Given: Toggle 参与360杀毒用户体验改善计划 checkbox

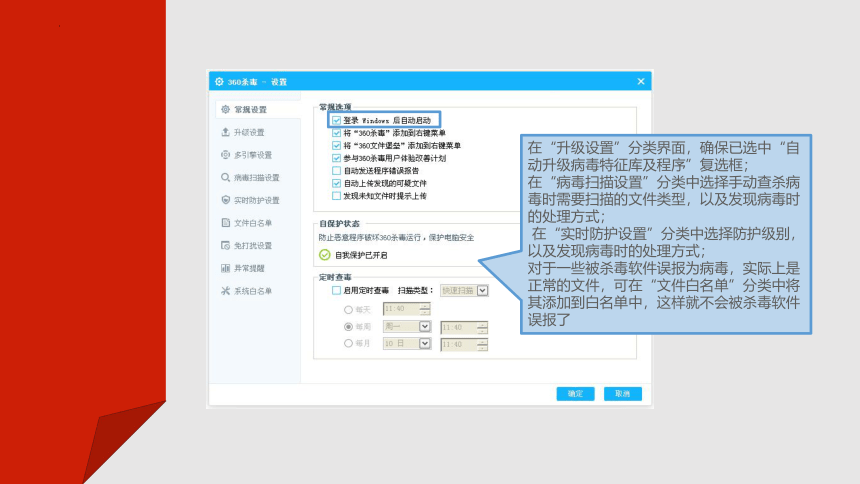Looking at the screenshot, I should (x=337, y=158).
